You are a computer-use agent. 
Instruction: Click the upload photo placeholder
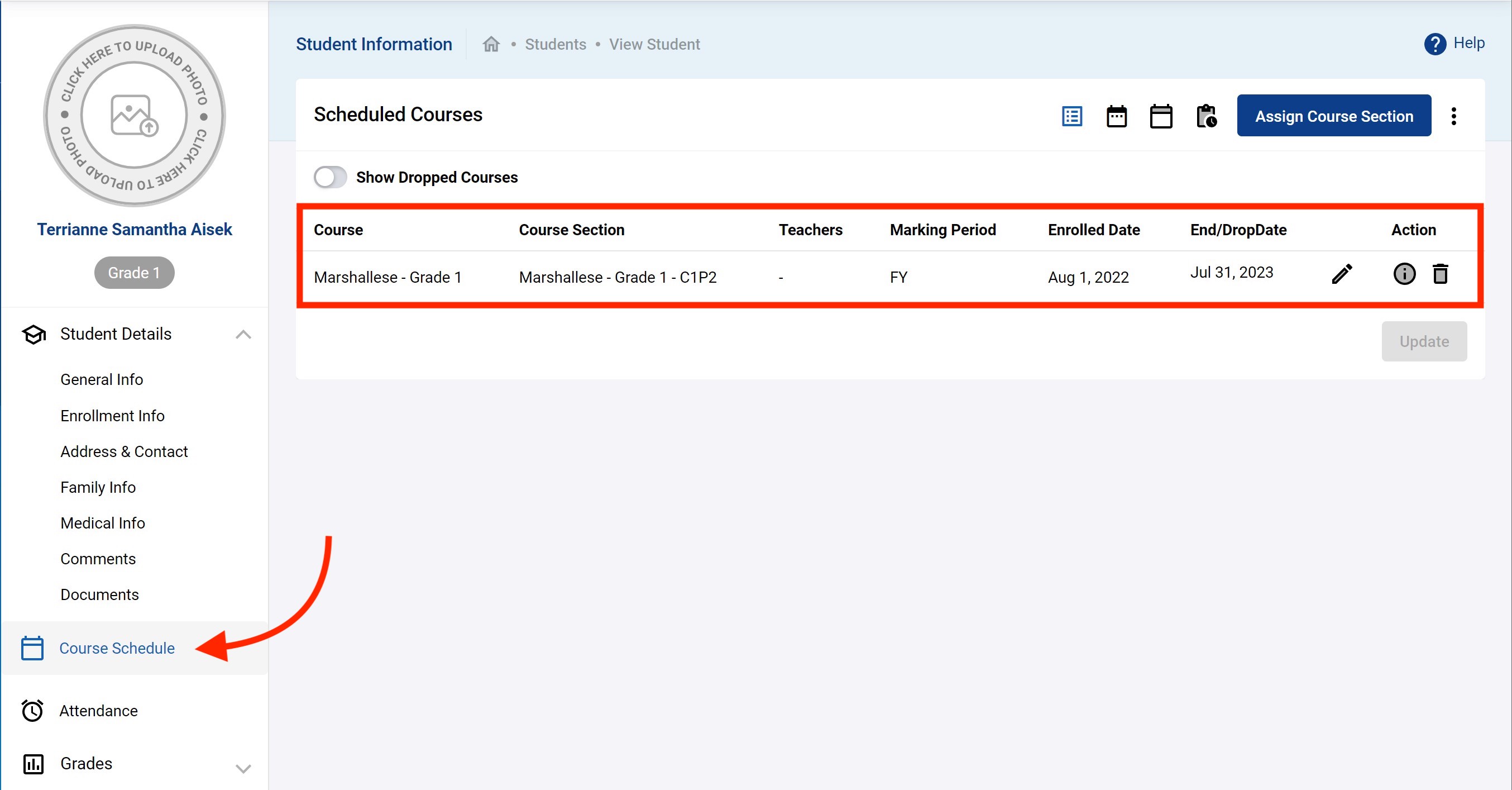tap(134, 115)
